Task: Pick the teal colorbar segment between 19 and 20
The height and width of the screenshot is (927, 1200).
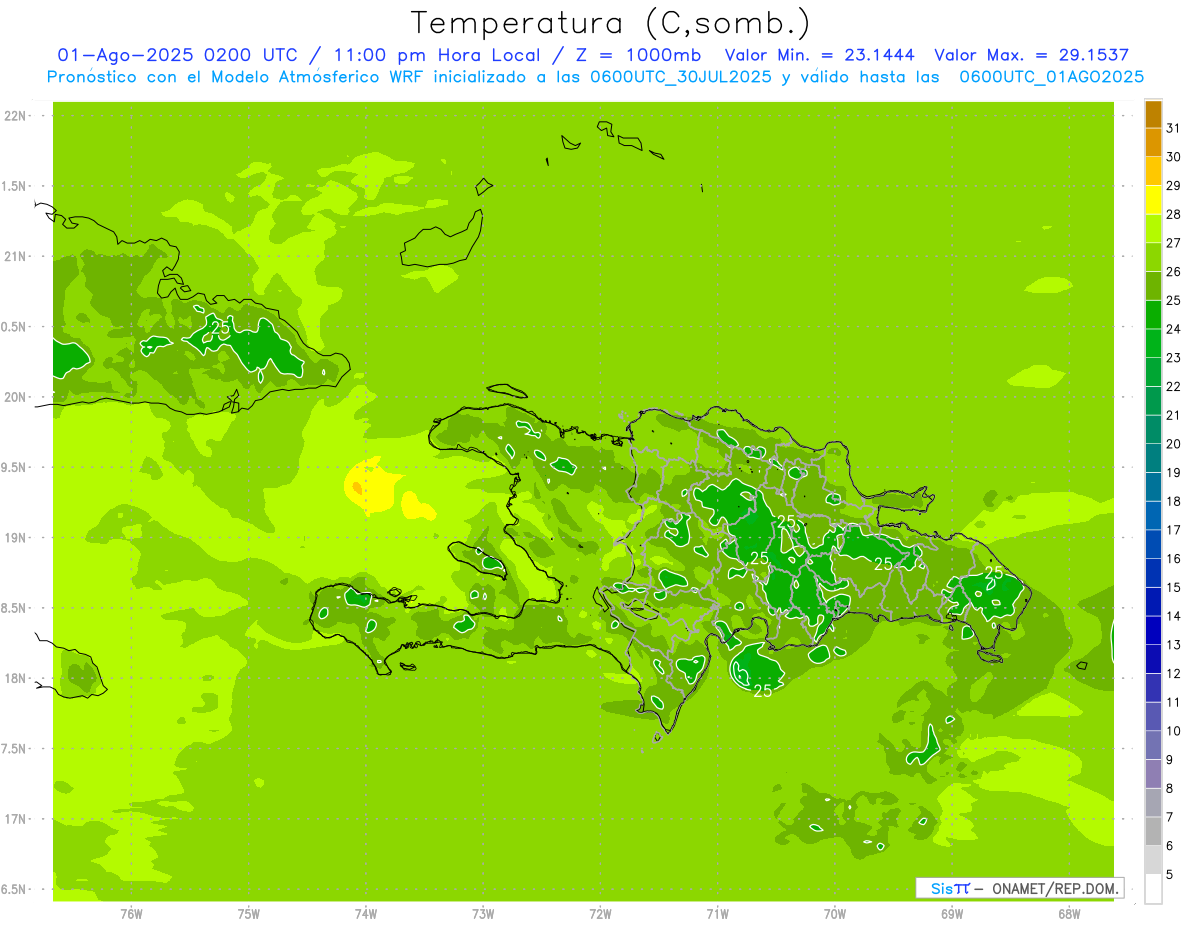Action: coord(1153,458)
